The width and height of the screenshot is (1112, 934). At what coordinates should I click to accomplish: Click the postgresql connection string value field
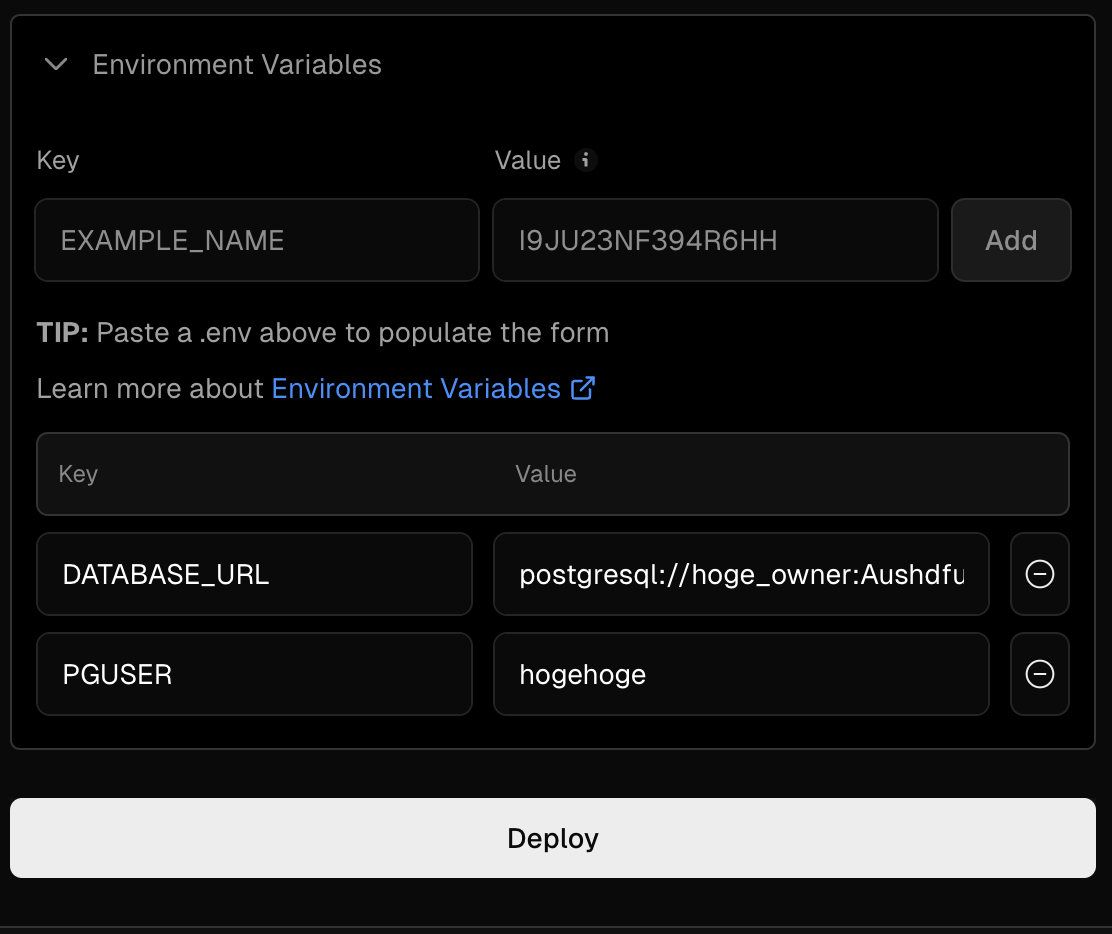click(740, 574)
